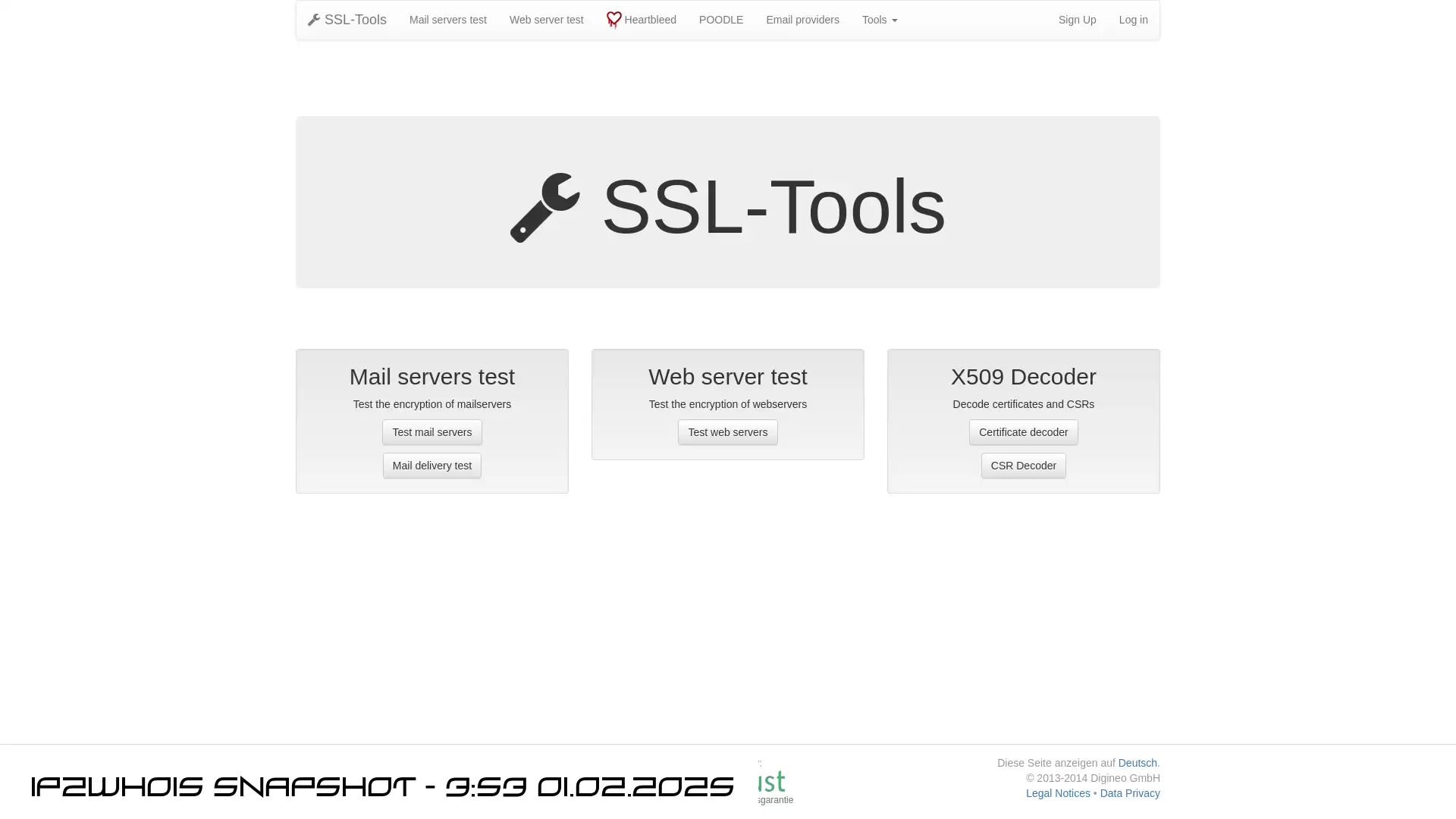Click the Mail delivery test button
Screen dimensions: 1456x819
click(x=432, y=466)
